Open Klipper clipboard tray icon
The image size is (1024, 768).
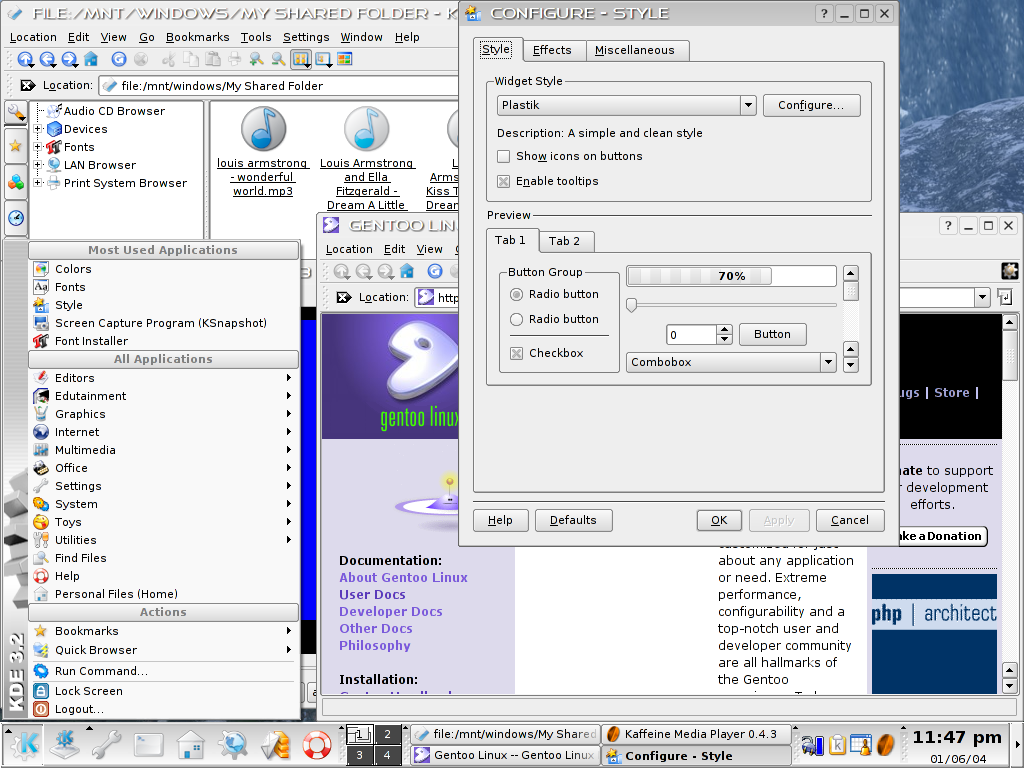coord(837,744)
